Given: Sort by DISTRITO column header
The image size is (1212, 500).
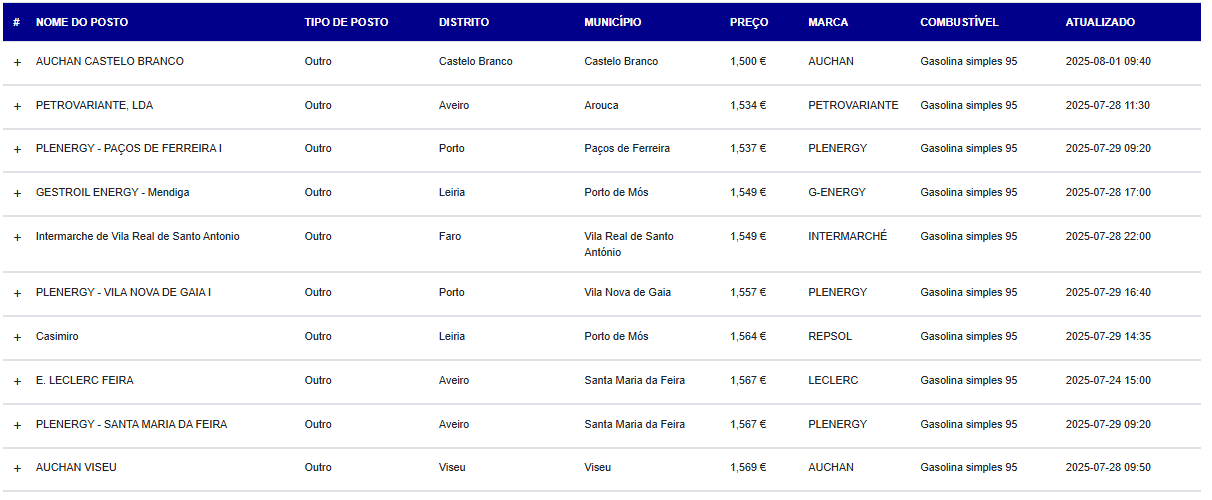Looking at the screenshot, I should tap(464, 22).
